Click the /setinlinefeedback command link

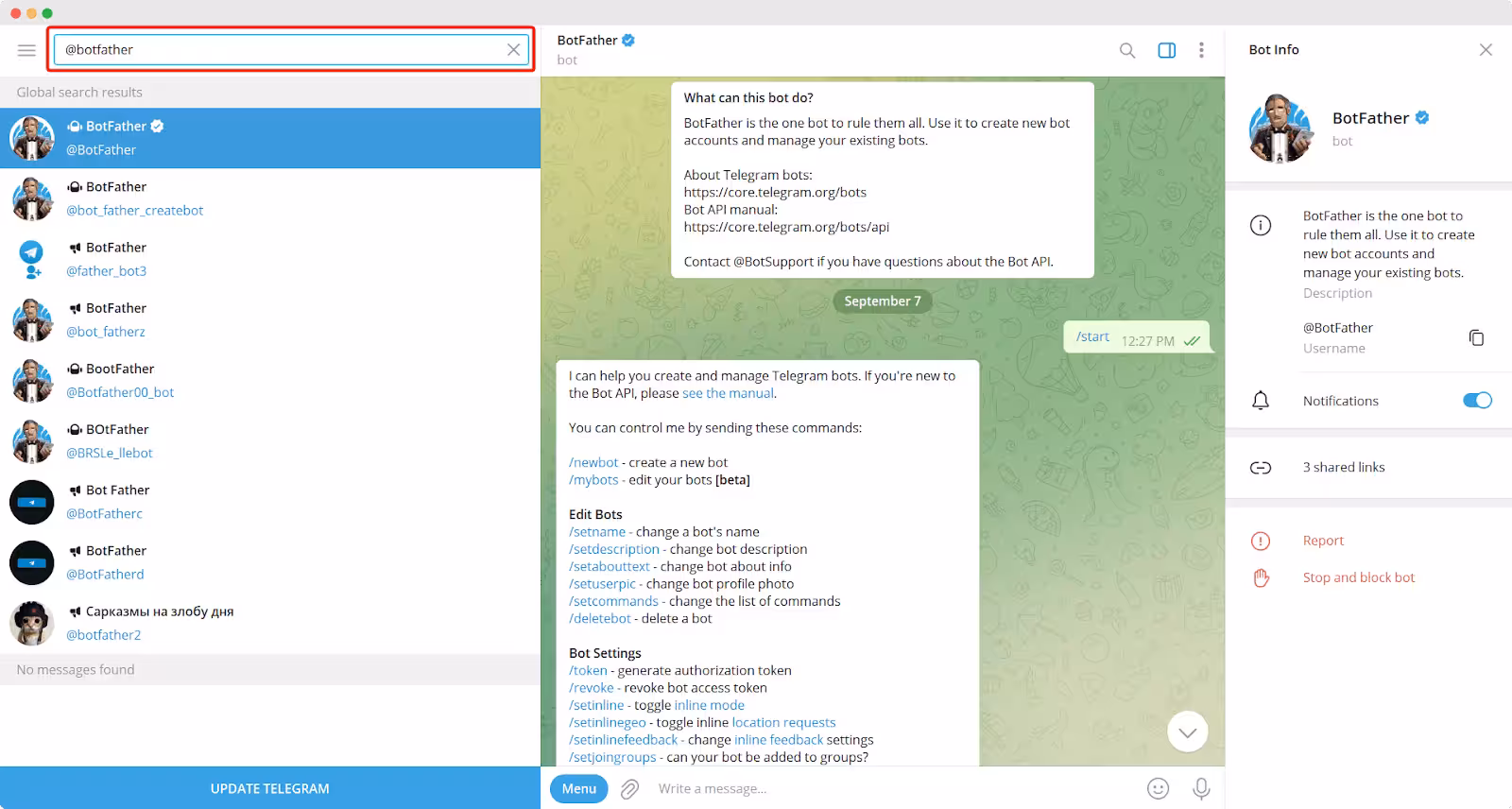624,740
